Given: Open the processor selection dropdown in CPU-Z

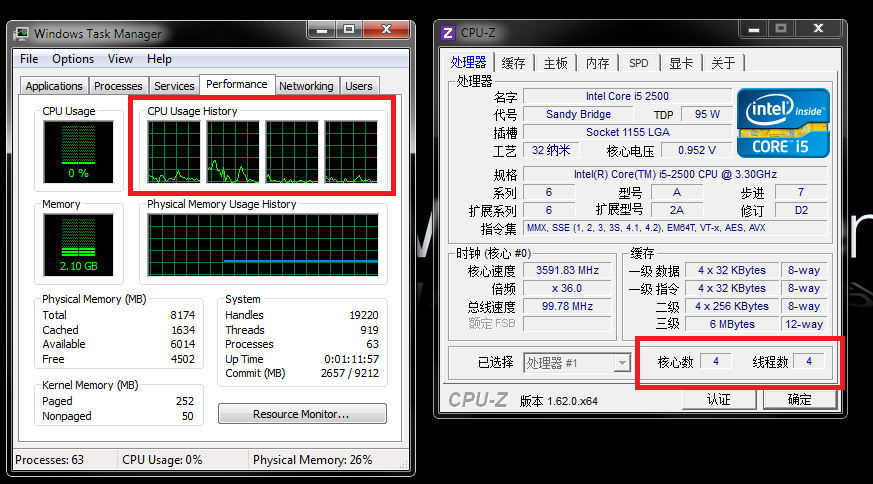Looking at the screenshot, I should click(622, 362).
